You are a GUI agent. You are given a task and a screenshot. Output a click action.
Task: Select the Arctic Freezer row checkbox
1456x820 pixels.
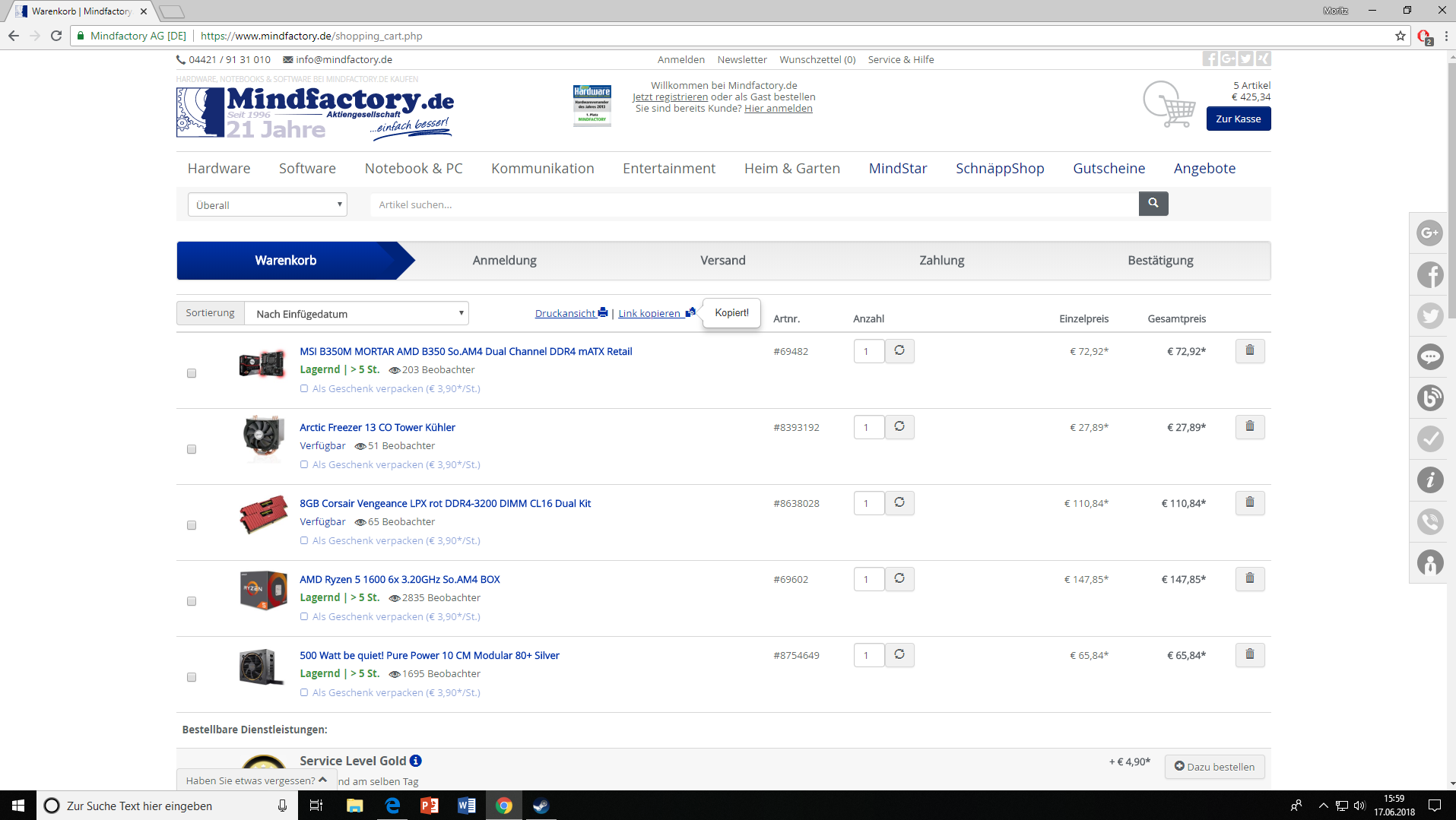coord(192,449)
